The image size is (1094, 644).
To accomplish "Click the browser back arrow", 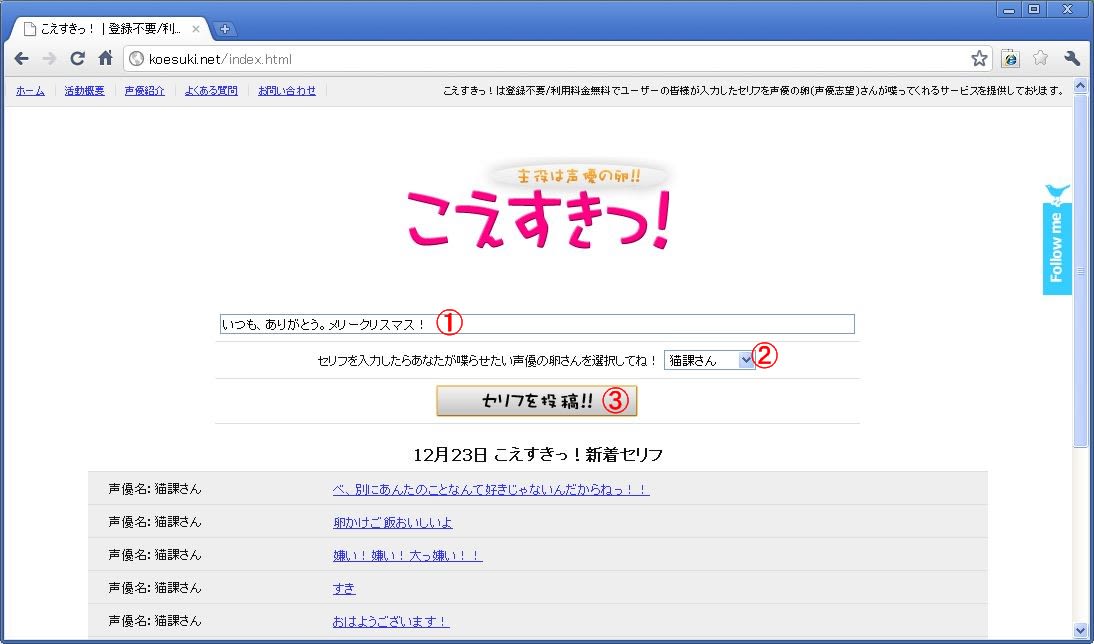I will (x=21, y=59).
